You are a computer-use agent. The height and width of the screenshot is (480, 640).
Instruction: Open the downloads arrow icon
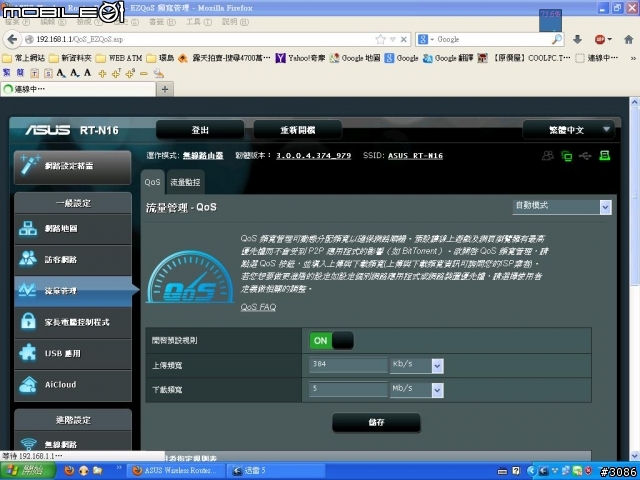(577, 39)
